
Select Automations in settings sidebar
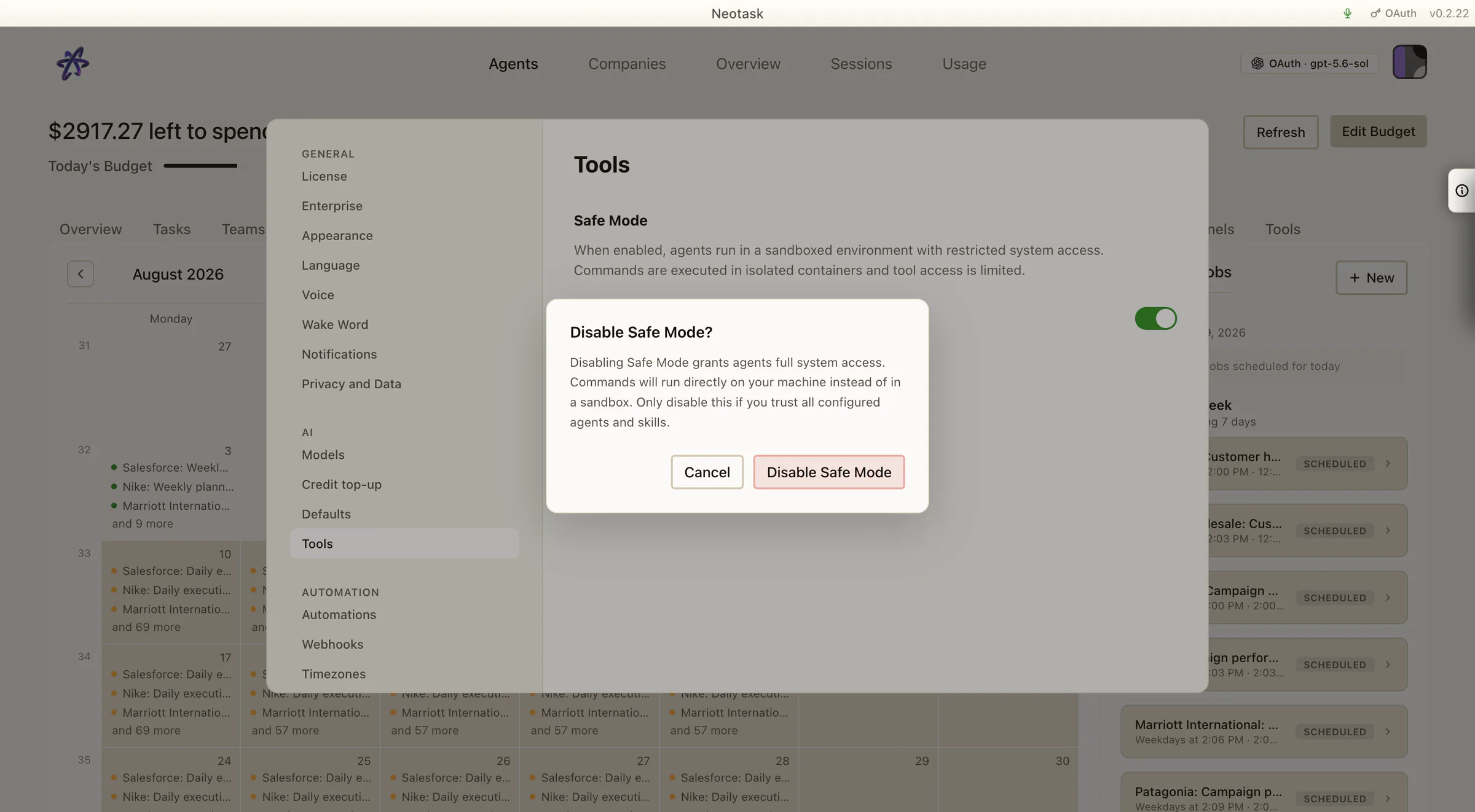click(x=404, y=615)
